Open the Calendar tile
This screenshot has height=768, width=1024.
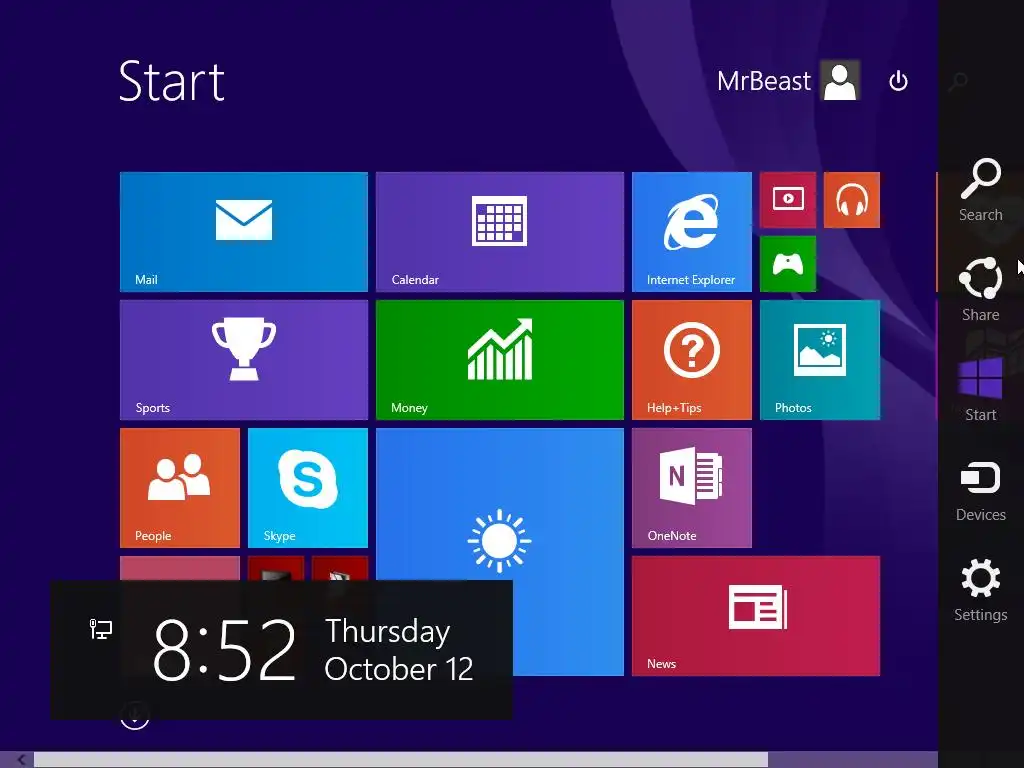(500, 232)
